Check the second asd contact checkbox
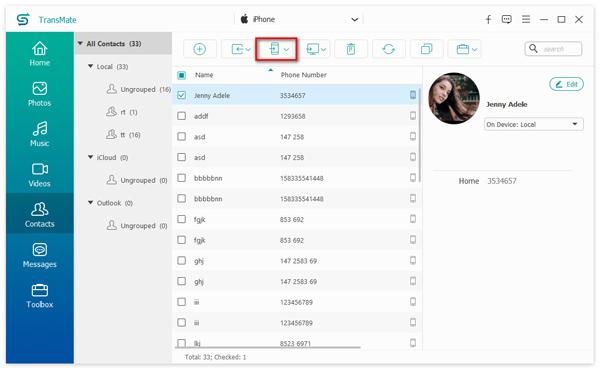This screenshot has height=370, width=600. coord(181,157)
